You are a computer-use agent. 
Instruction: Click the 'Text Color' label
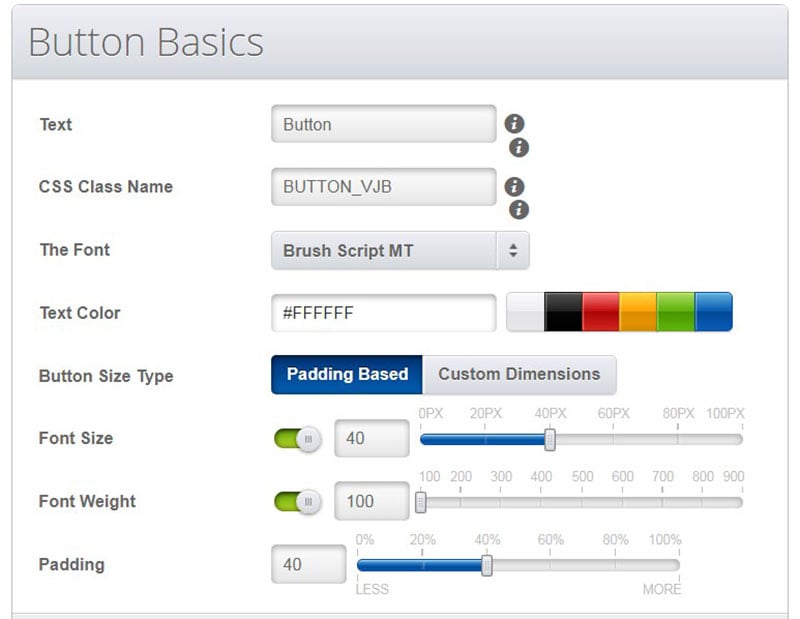[x=80, y=313]
